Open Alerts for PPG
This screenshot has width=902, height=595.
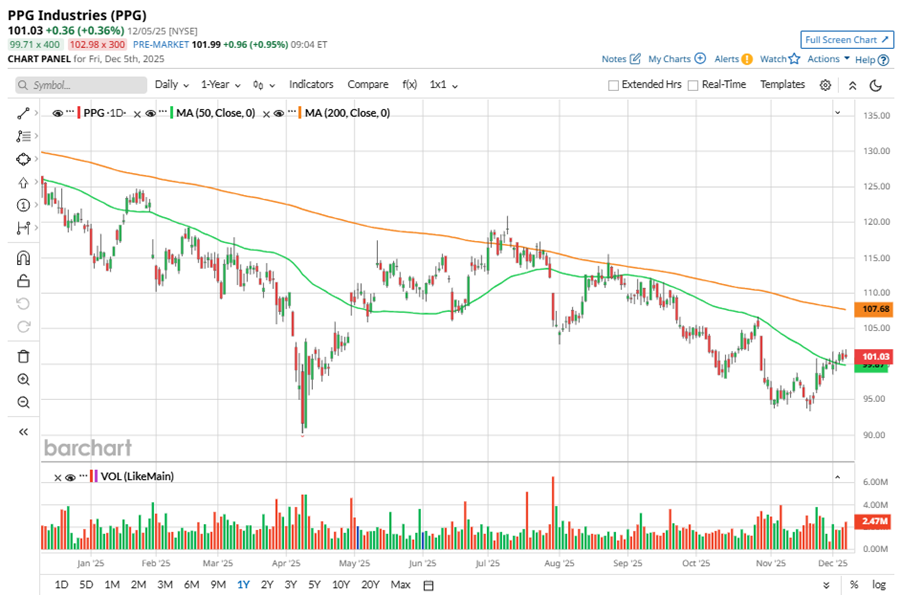click(x=733, y=59)
